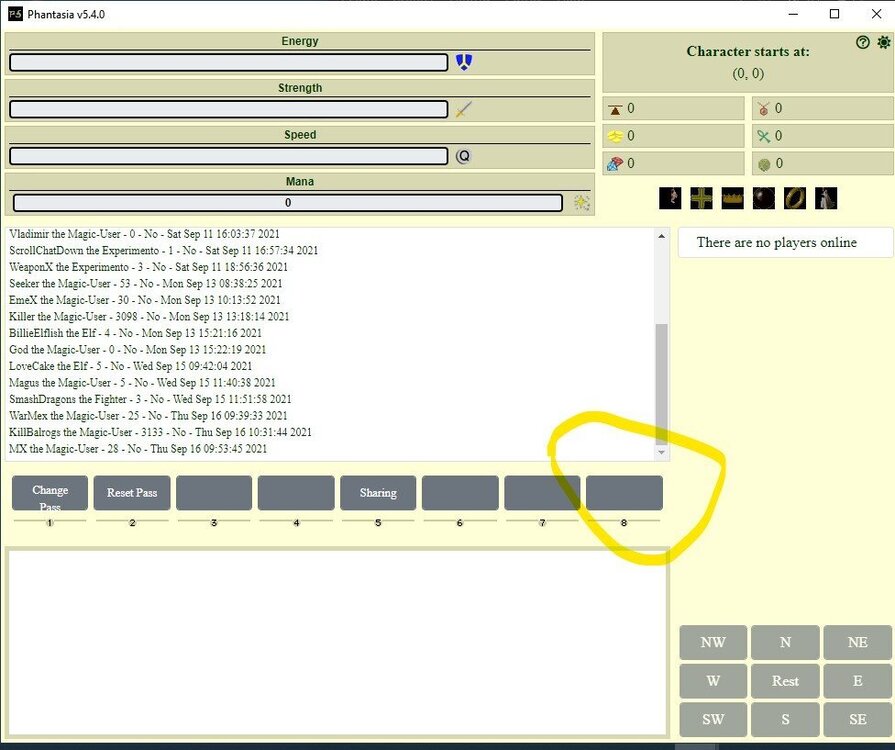Image resolution: width=895 pixels, height=750 pixels.
Task: Click the gold cross blessing icon
Action: 701,198
